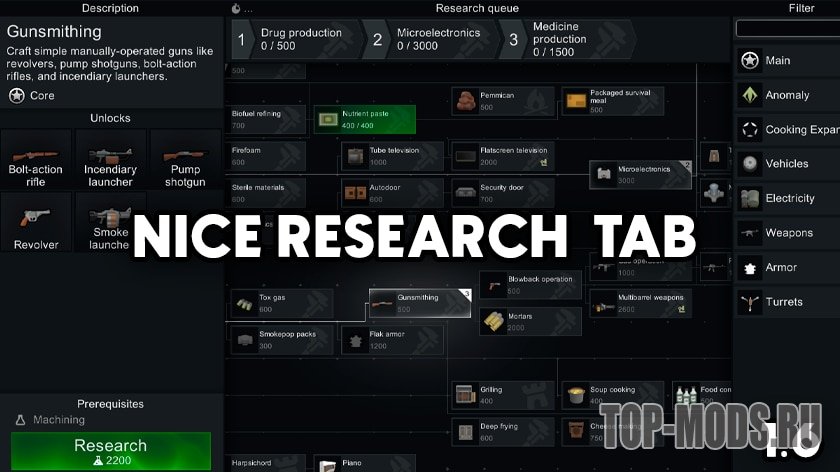Select the Autodoor research node

[x=392, y=193]
